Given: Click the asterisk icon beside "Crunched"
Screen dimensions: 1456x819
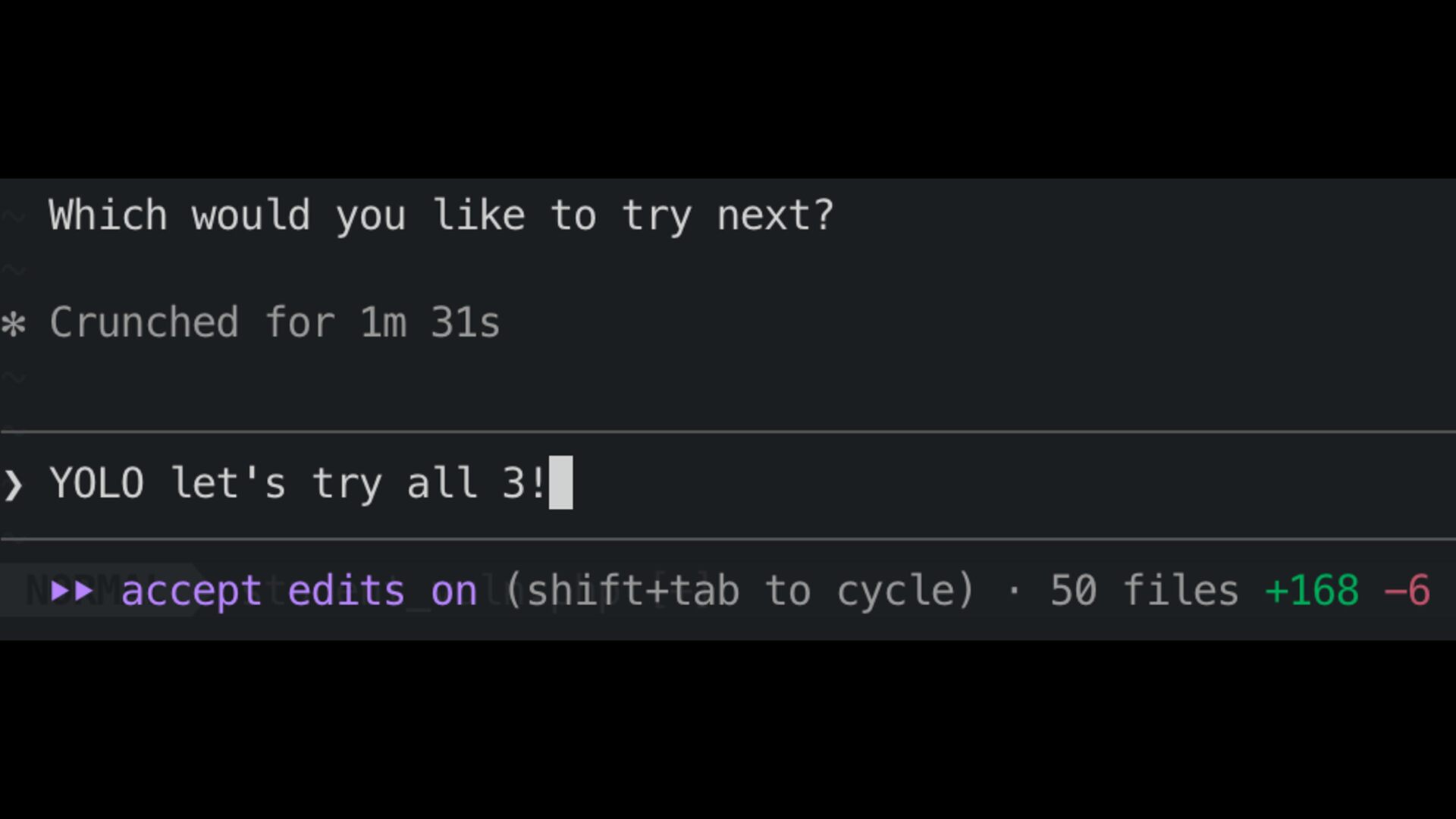Looking at the screenshot, I should [14, 325].
